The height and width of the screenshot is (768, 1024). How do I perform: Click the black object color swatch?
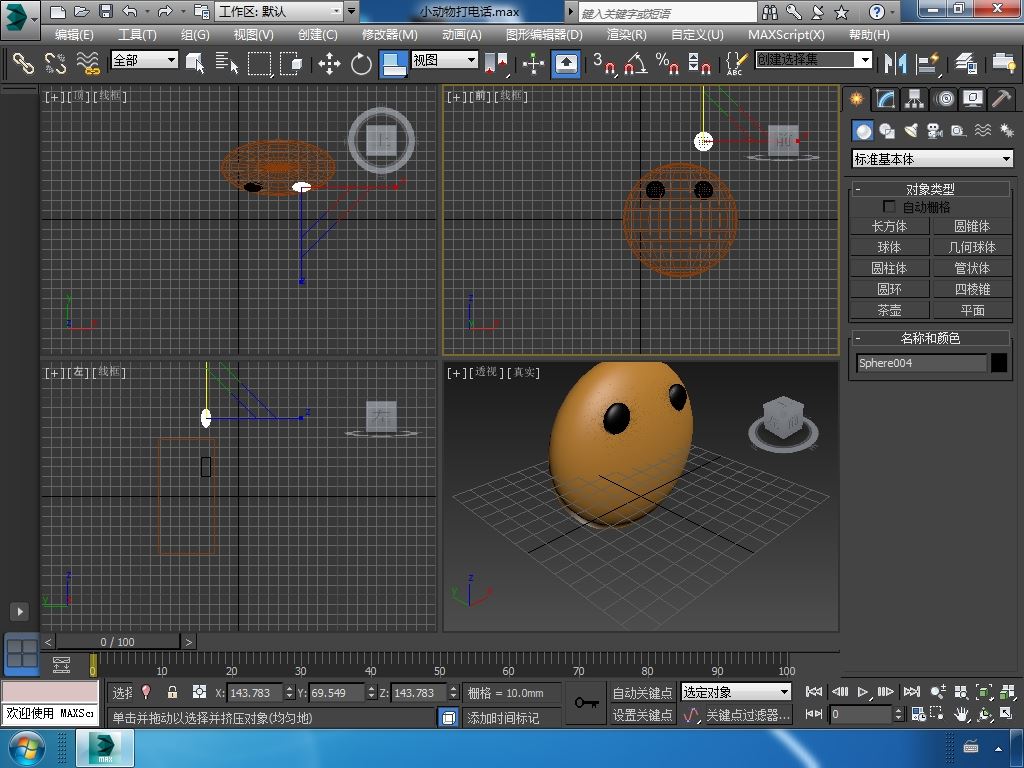pos(999,363)
